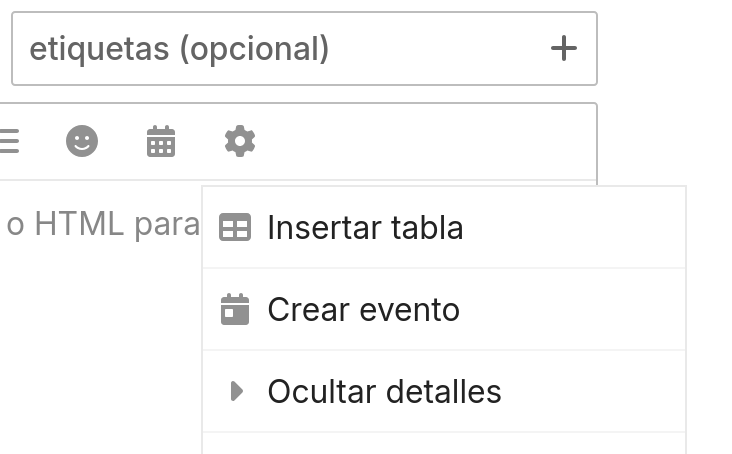
Task: Choose Crear evento from the popup menu
Action: (444, 309)
